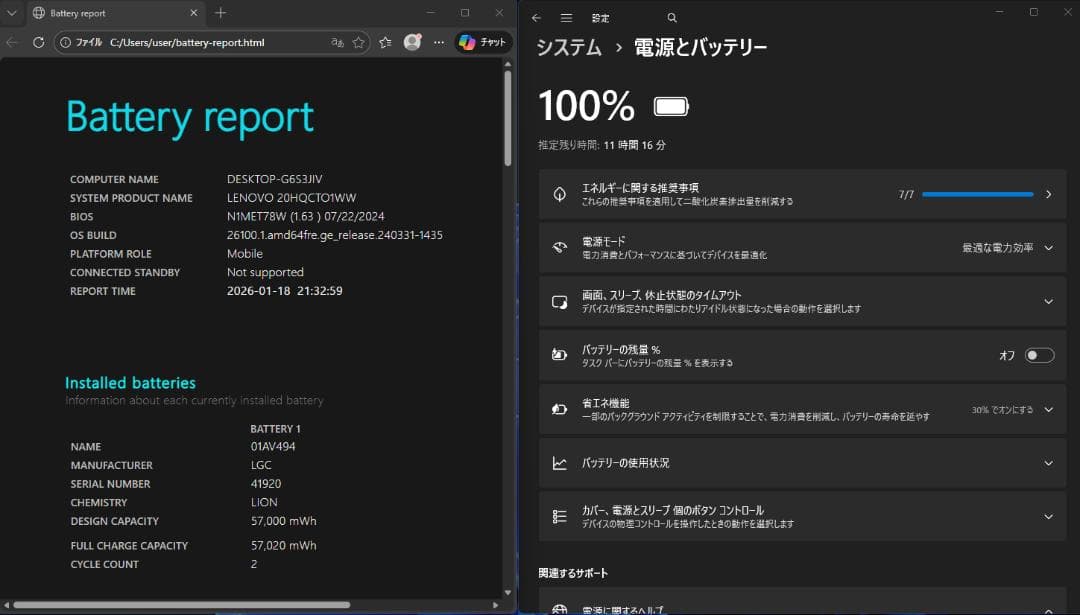Click the エネルギーに関する推奨事項 recommendation icon

point(560,194)
